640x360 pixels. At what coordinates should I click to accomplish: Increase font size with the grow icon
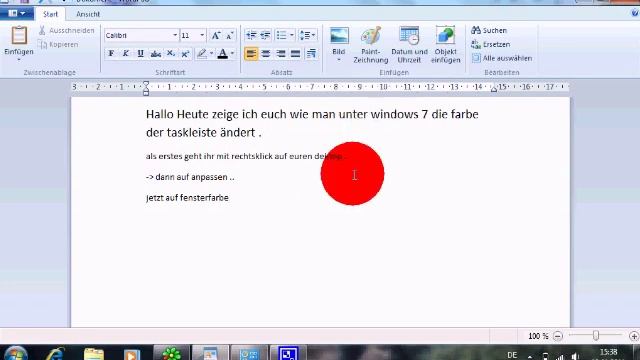pos(216,36)
